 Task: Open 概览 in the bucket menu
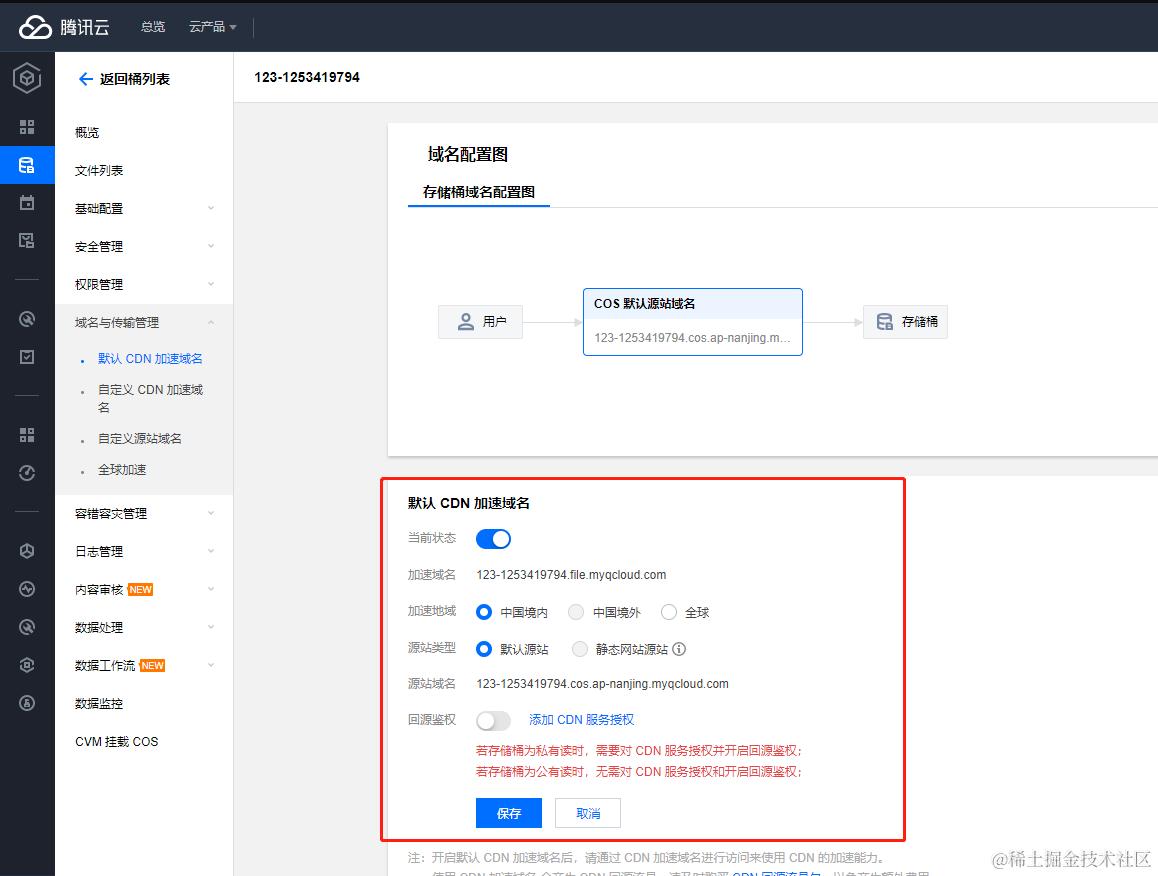pyautogui.click(x=87, y=132)
